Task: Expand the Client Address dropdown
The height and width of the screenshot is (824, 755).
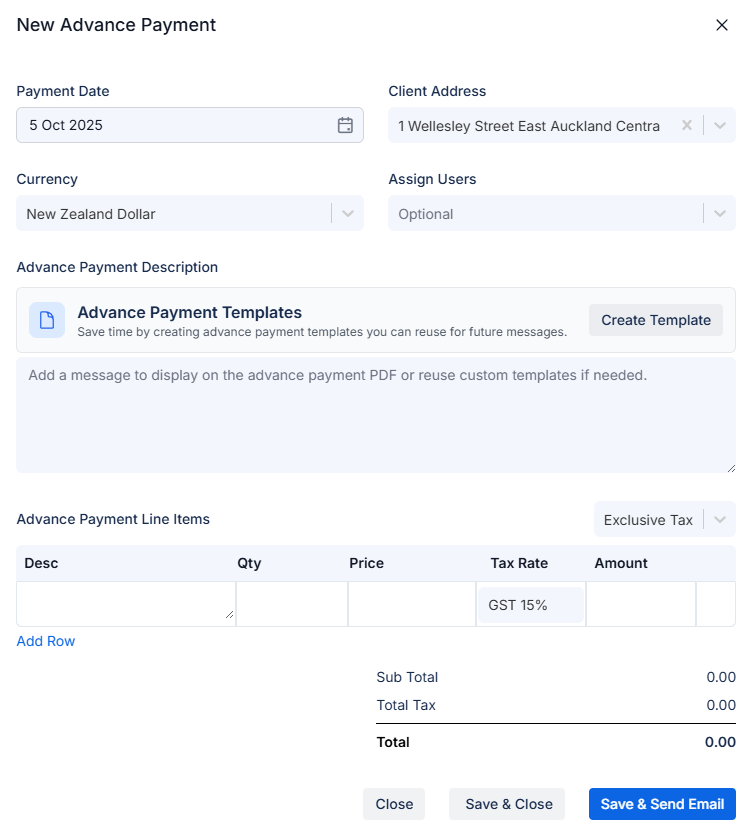Action: click(x=719, y=125)
